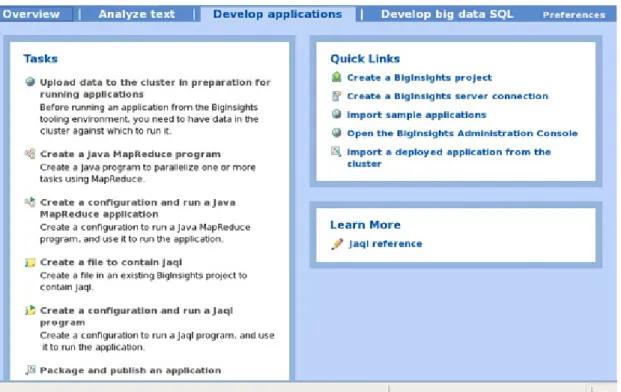Open Create a configuration and run a Jaql program

(x=136, y=316)
